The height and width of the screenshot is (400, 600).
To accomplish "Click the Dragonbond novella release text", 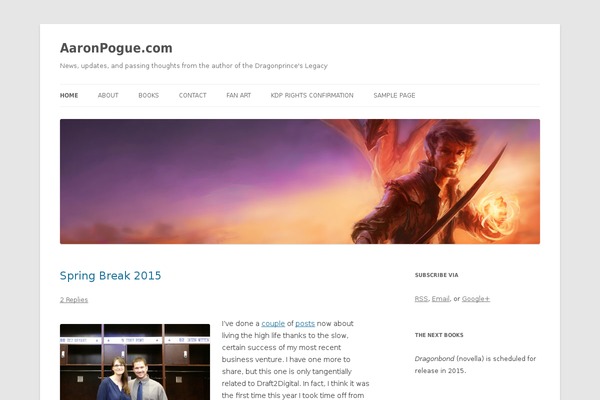I will pos(475,364).
